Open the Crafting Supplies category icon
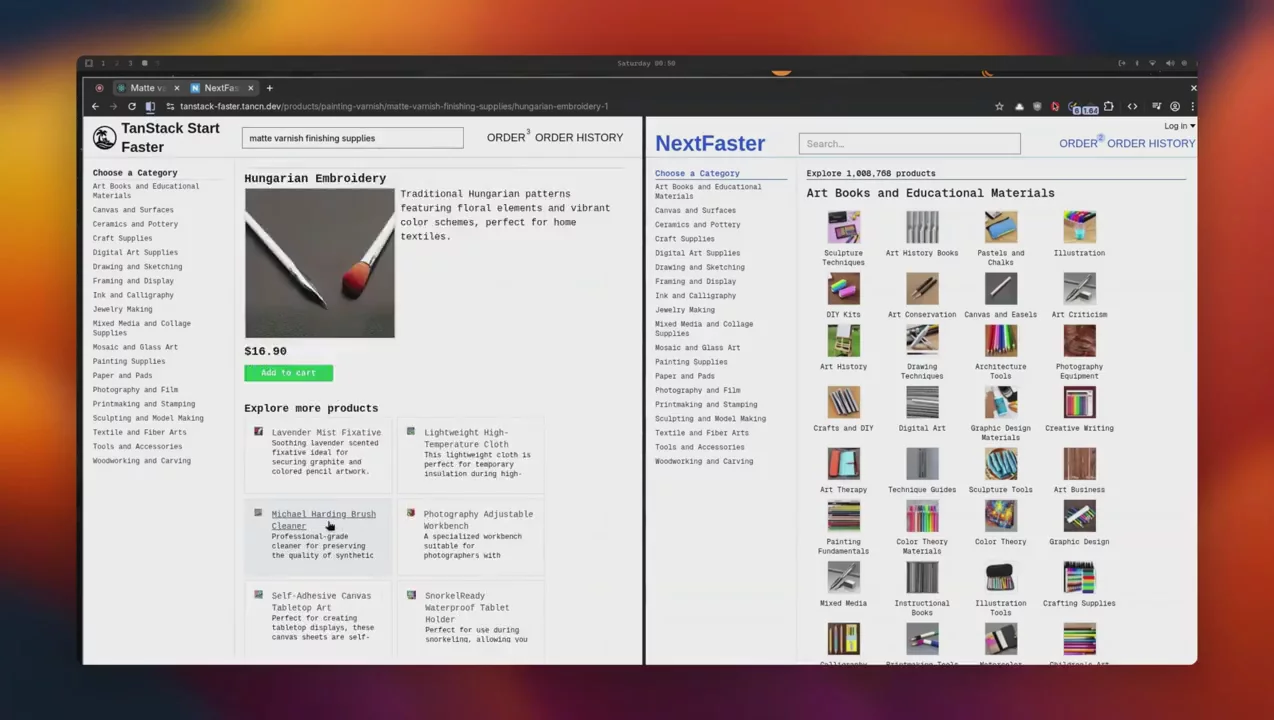Viewport: 1274px width, 720px height. [x=1079, y=578]
